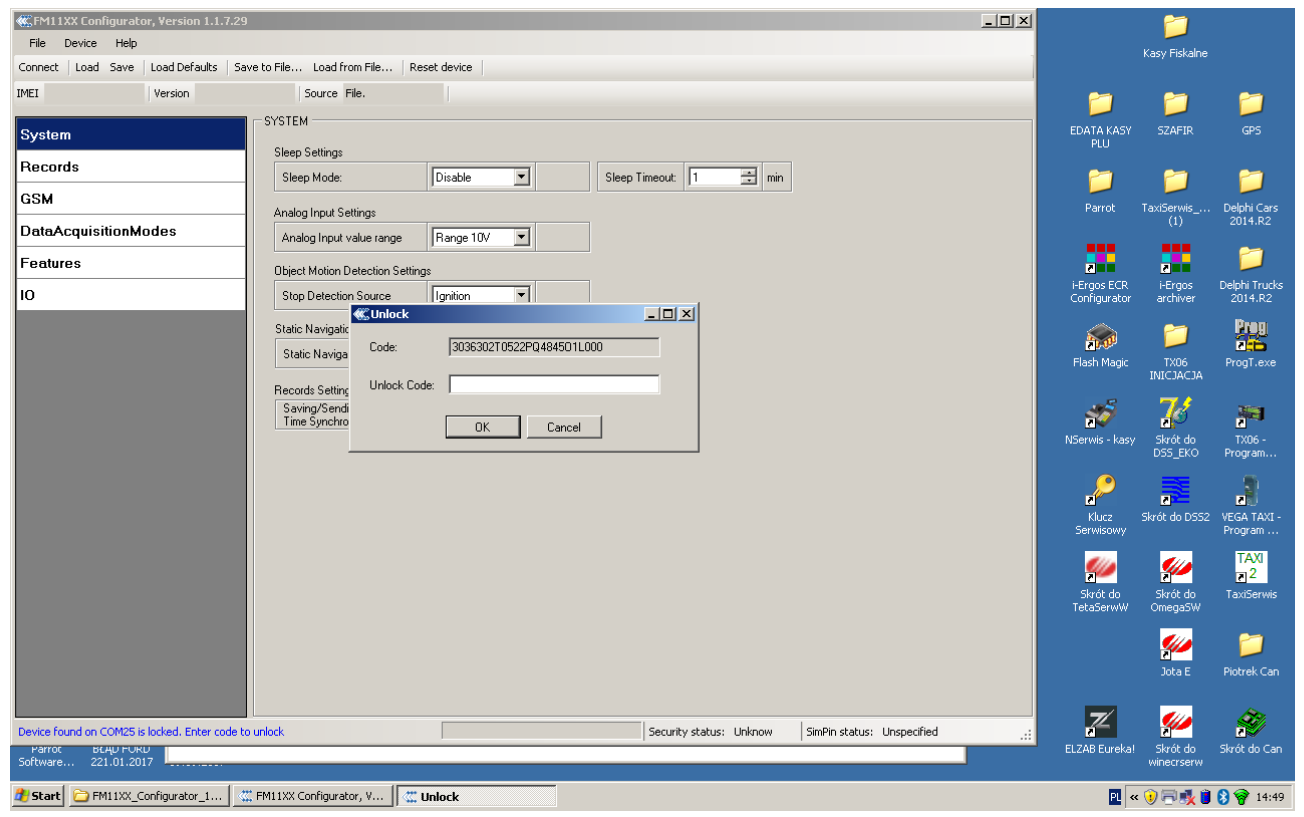Viewport: 1304px width, 817px height.
Task: Click the PL language indicator
Action: click(1115, 797)
